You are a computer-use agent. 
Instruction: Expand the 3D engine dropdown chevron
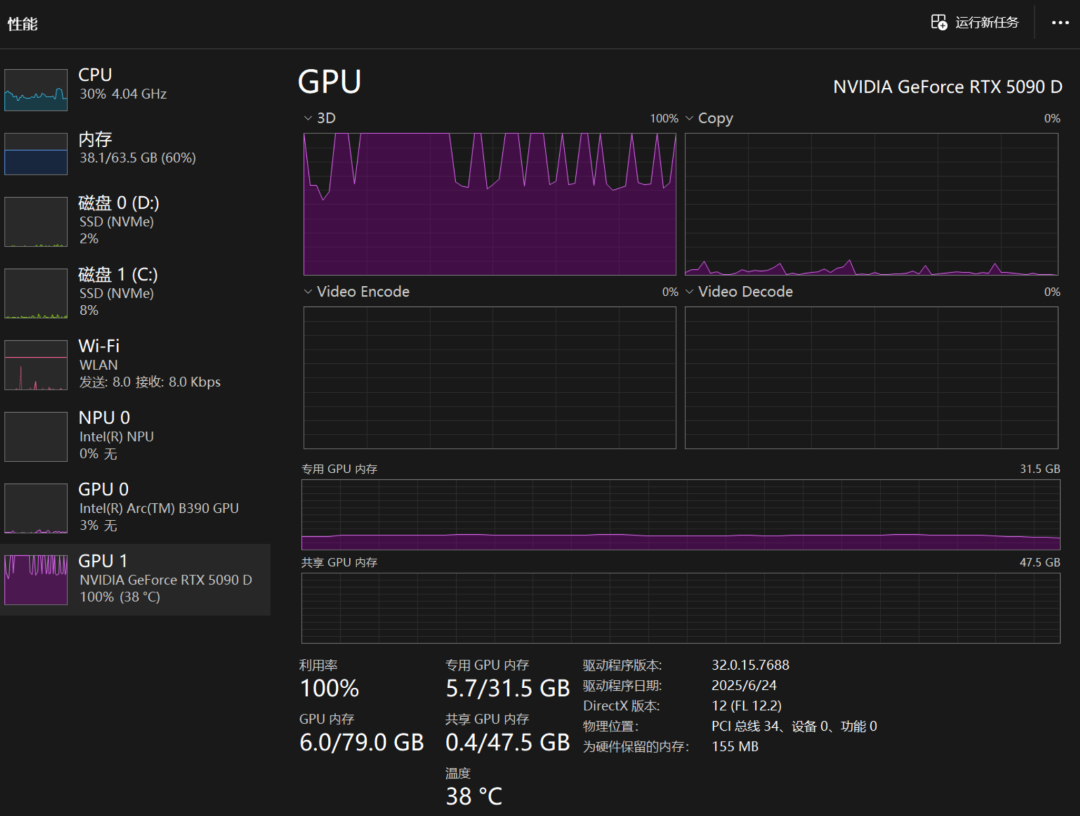(x=308, y=118)
